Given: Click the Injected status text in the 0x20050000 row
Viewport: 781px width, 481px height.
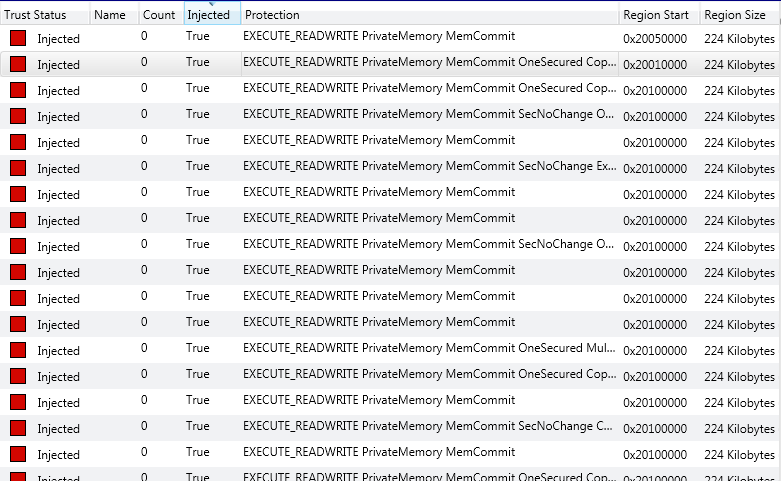Looking at the screenshot, I should click(58, 39).
